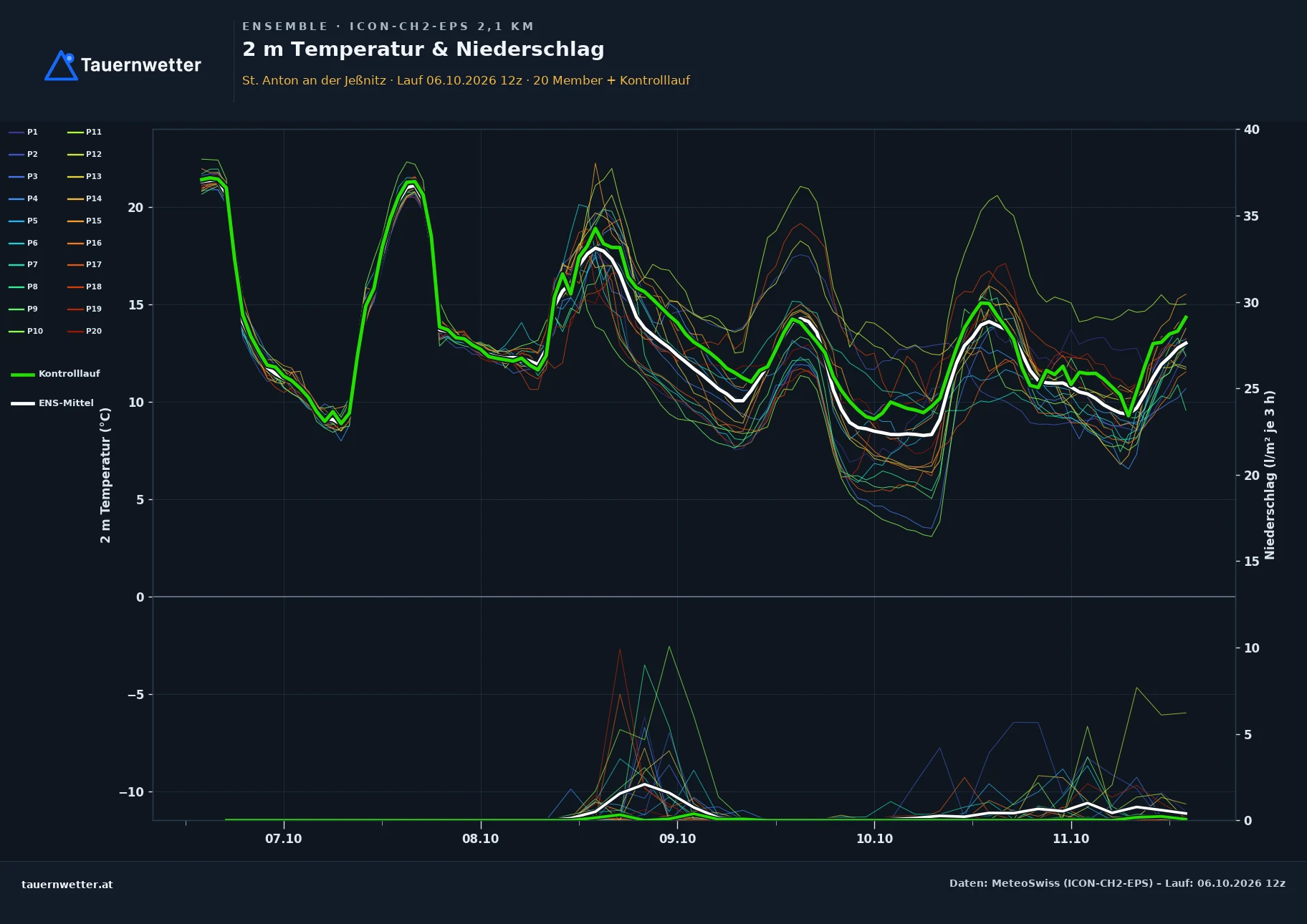
Task: Pick the P6 legend entry
Action: pos(24,244)
